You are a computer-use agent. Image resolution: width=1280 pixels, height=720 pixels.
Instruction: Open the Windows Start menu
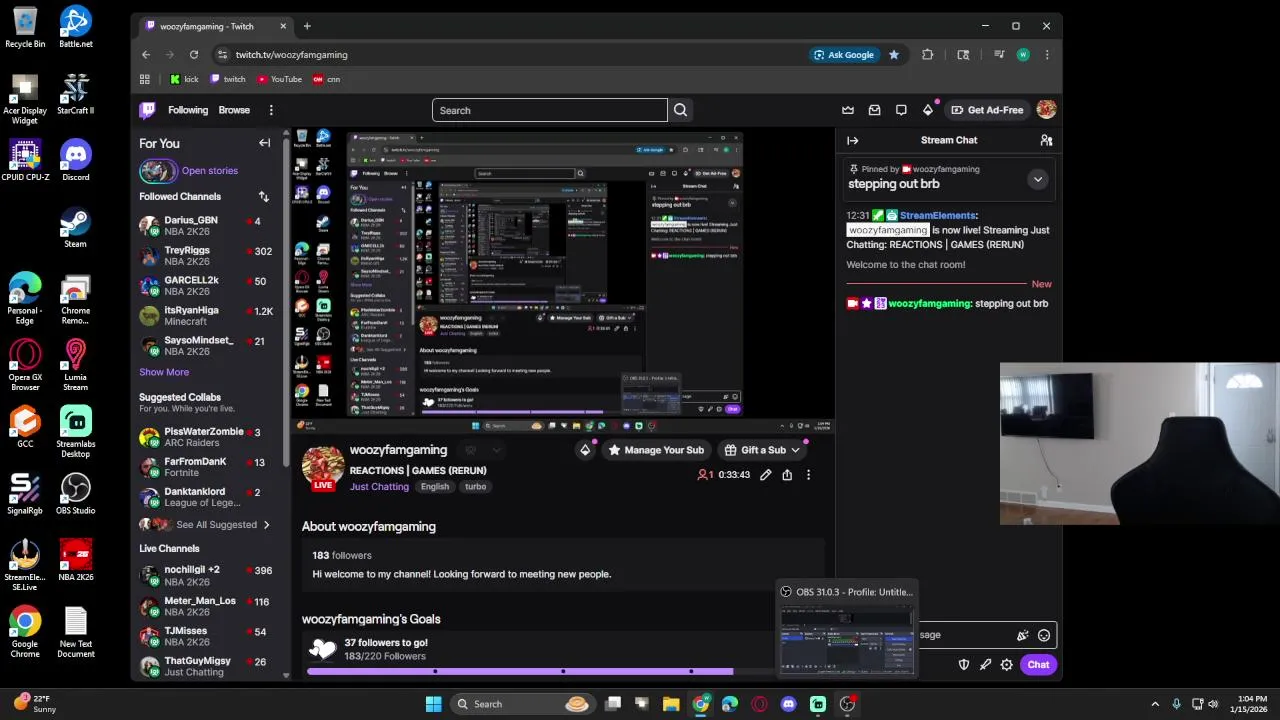pos(433,704)
